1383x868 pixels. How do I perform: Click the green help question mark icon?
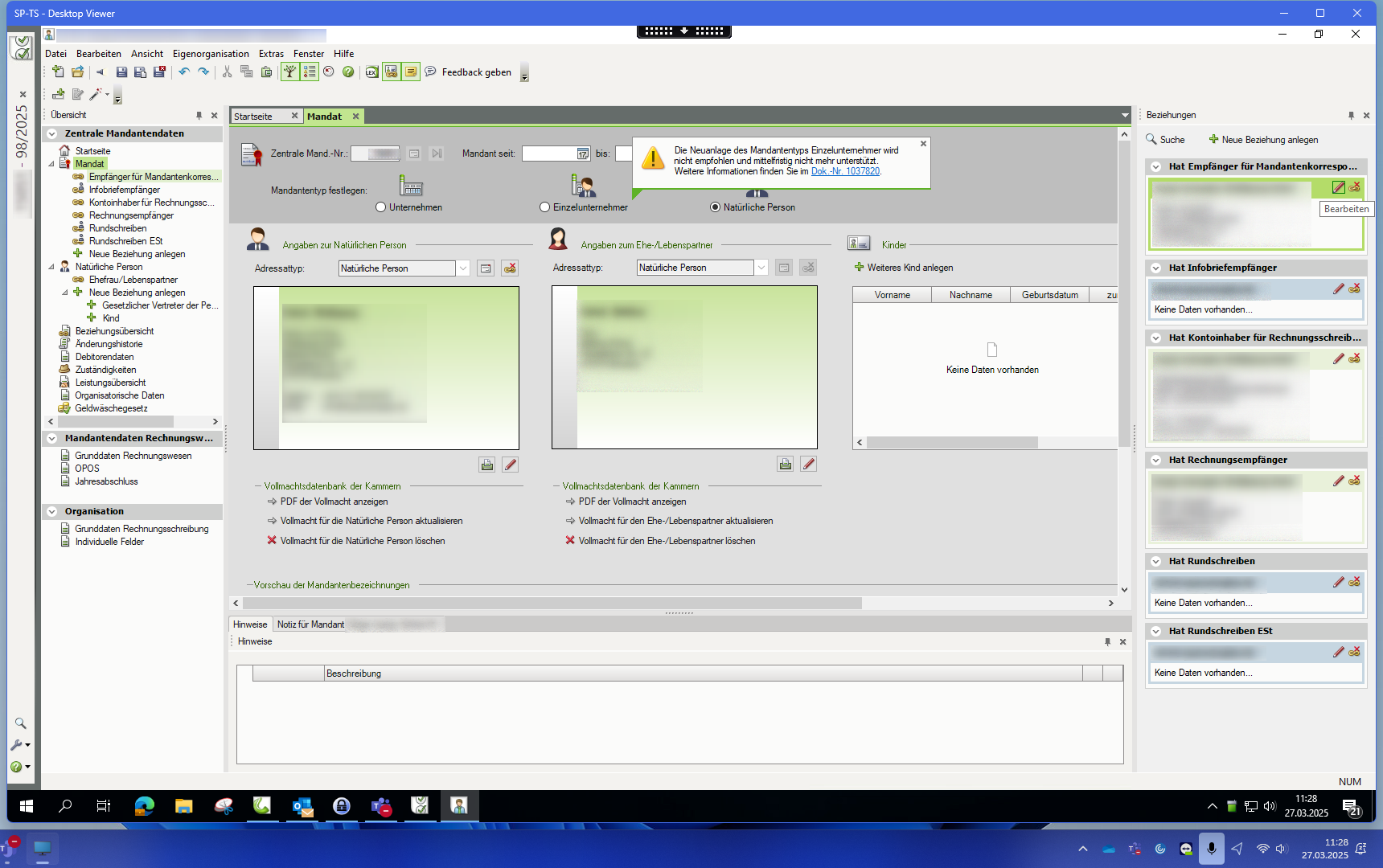click(x=348, y=72)
